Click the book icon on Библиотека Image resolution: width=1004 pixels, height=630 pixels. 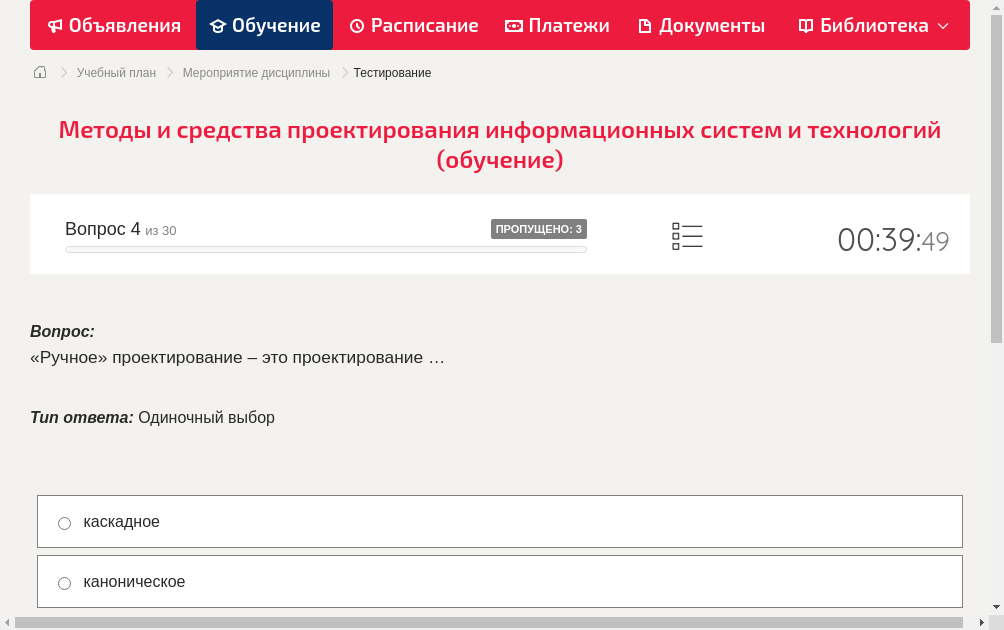coord(804,25)
